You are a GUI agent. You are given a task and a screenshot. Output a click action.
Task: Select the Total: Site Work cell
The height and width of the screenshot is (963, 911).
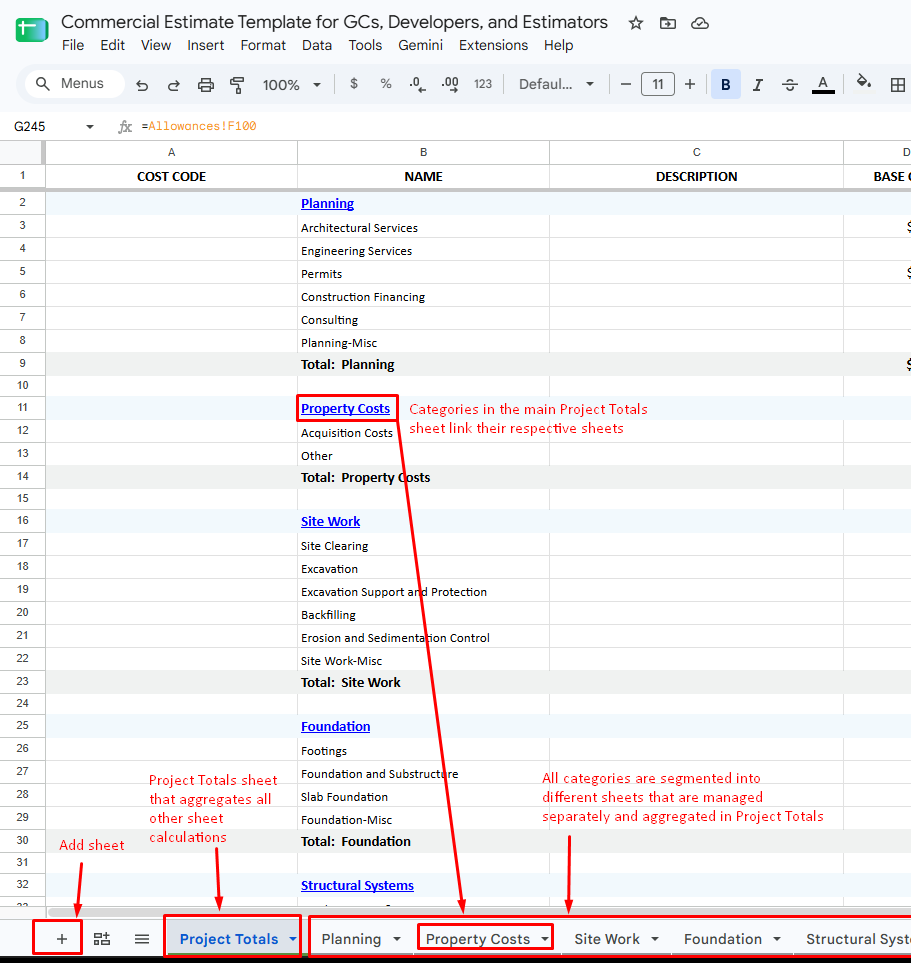(x=423, y=682)
